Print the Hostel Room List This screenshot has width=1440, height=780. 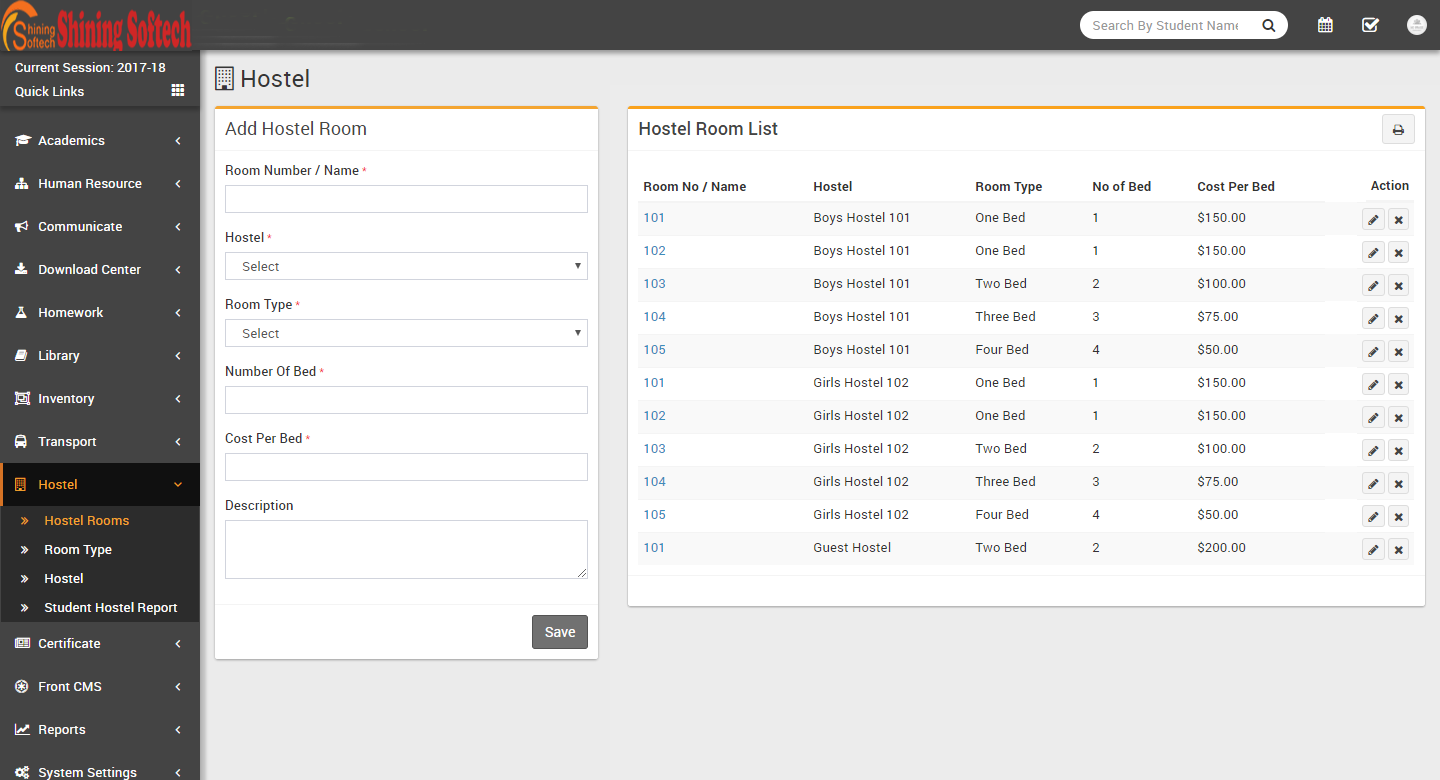(1398, 129)
